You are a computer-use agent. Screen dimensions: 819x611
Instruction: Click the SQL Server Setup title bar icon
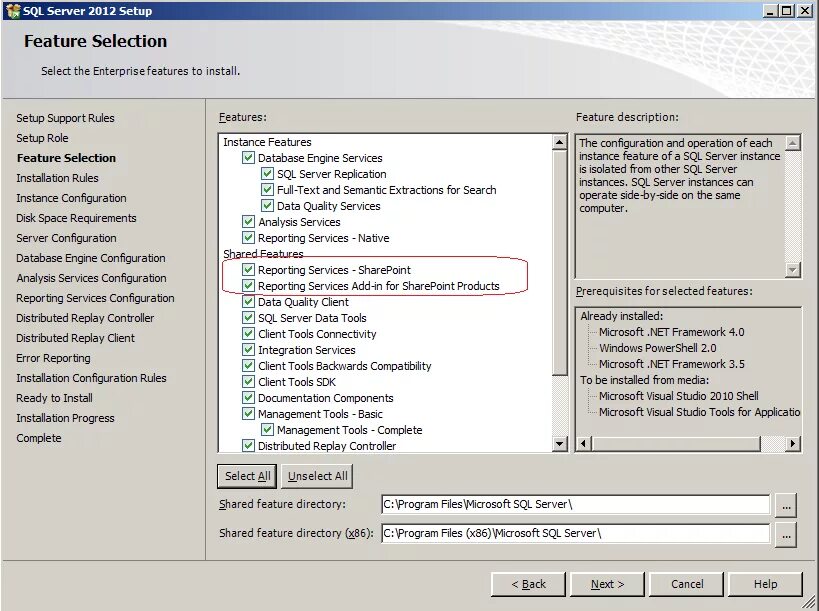click(x=13, y=10)
